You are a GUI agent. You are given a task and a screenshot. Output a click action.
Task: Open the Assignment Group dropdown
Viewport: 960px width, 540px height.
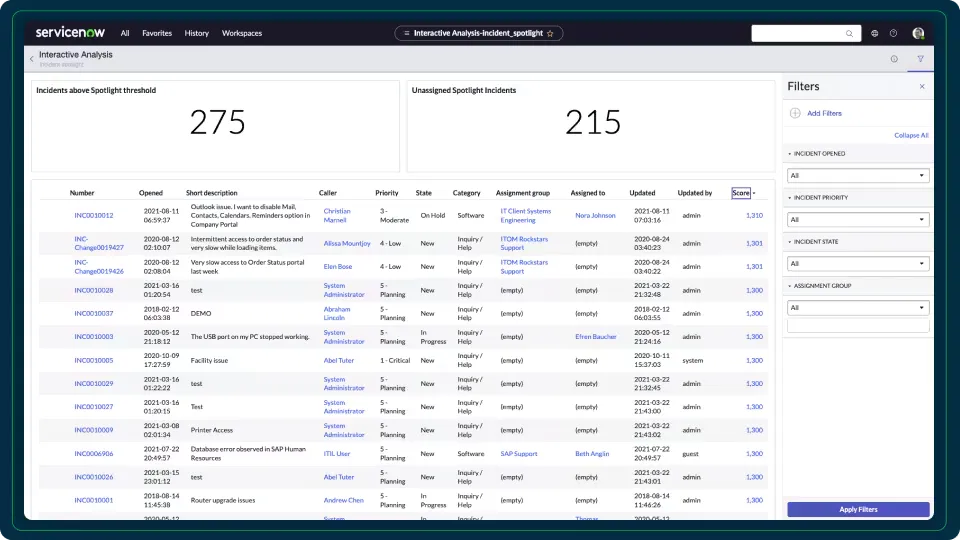pos(858,308)
